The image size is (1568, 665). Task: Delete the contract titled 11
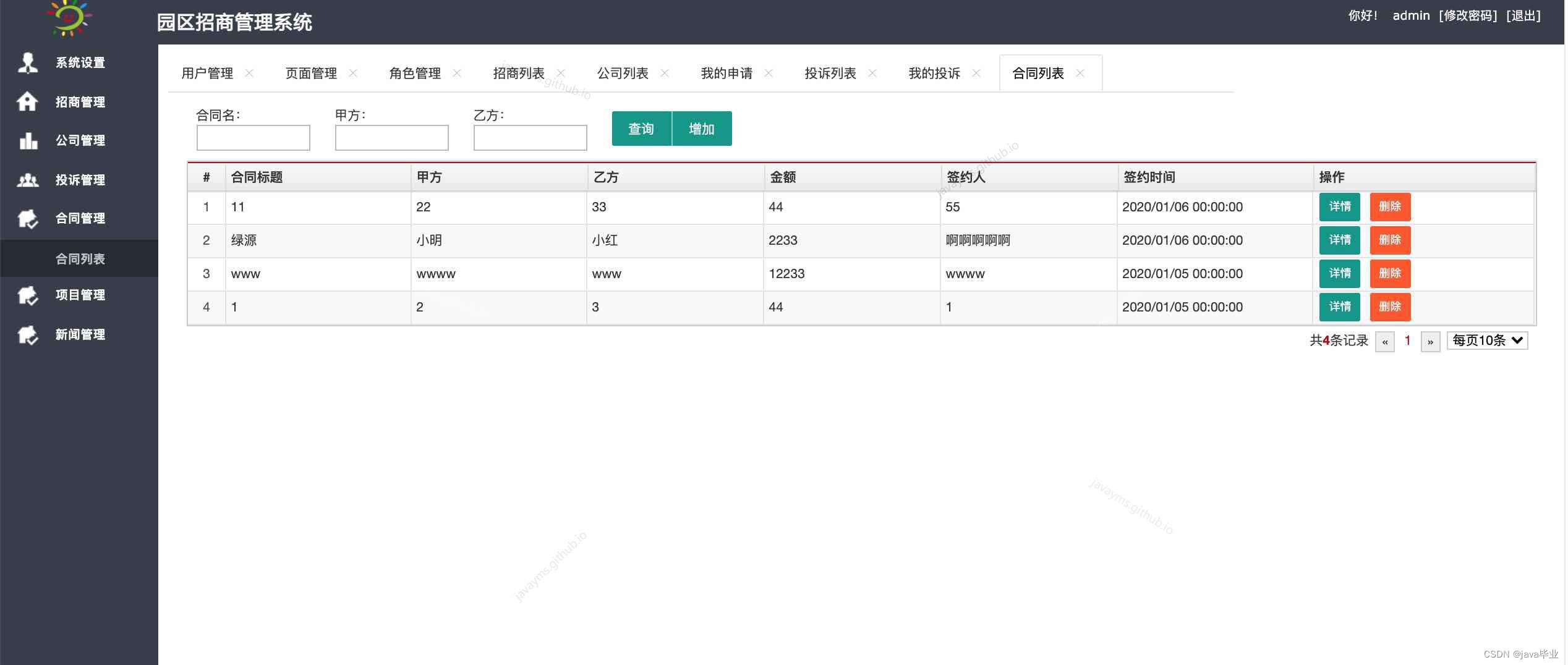click(x=1390, y=206)
